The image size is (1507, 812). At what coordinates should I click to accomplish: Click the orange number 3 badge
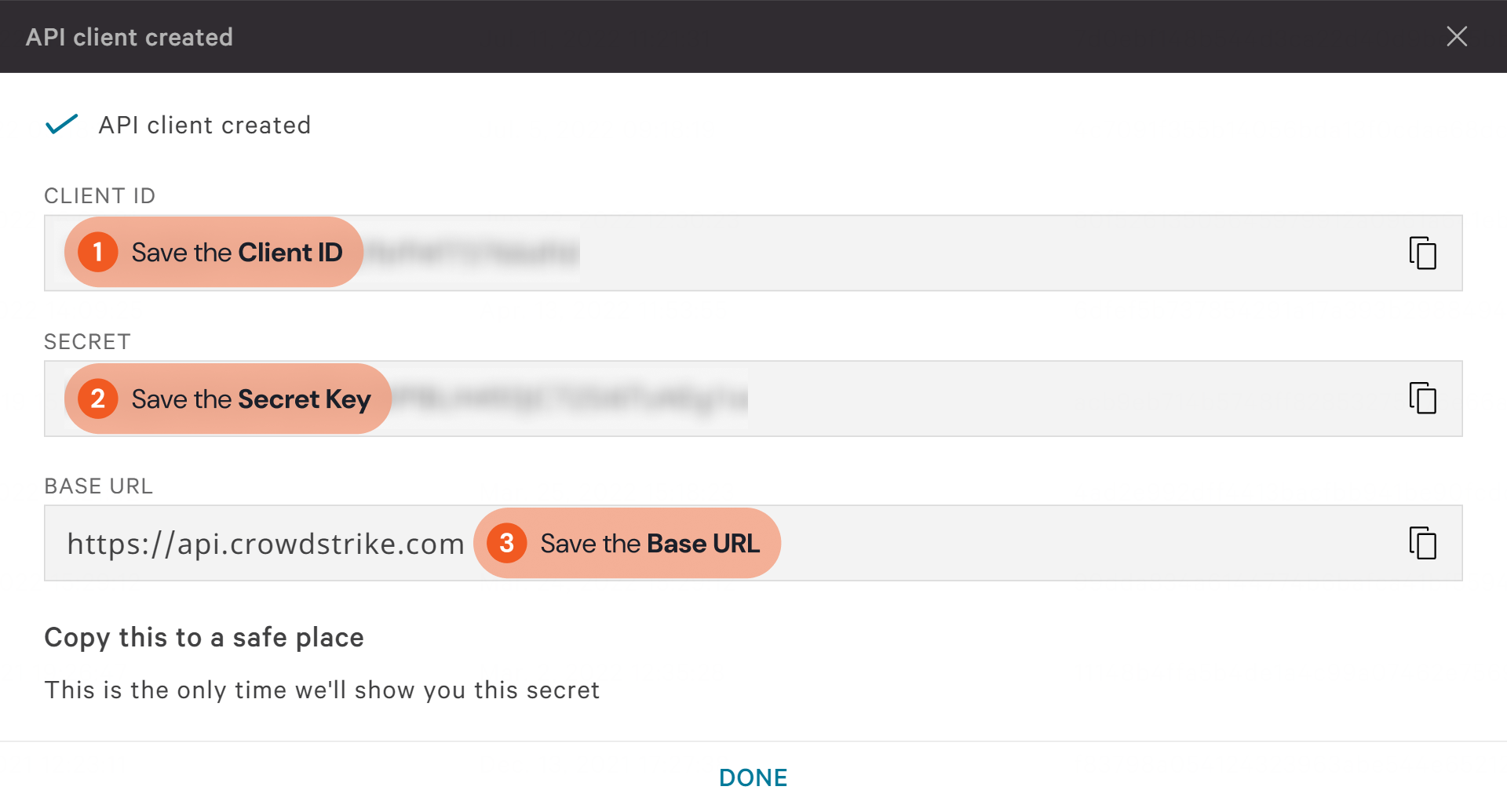507,543
